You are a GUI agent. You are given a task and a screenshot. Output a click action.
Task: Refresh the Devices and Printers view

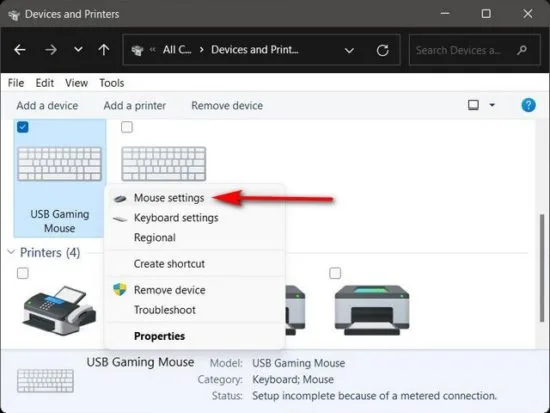point(383,50)
